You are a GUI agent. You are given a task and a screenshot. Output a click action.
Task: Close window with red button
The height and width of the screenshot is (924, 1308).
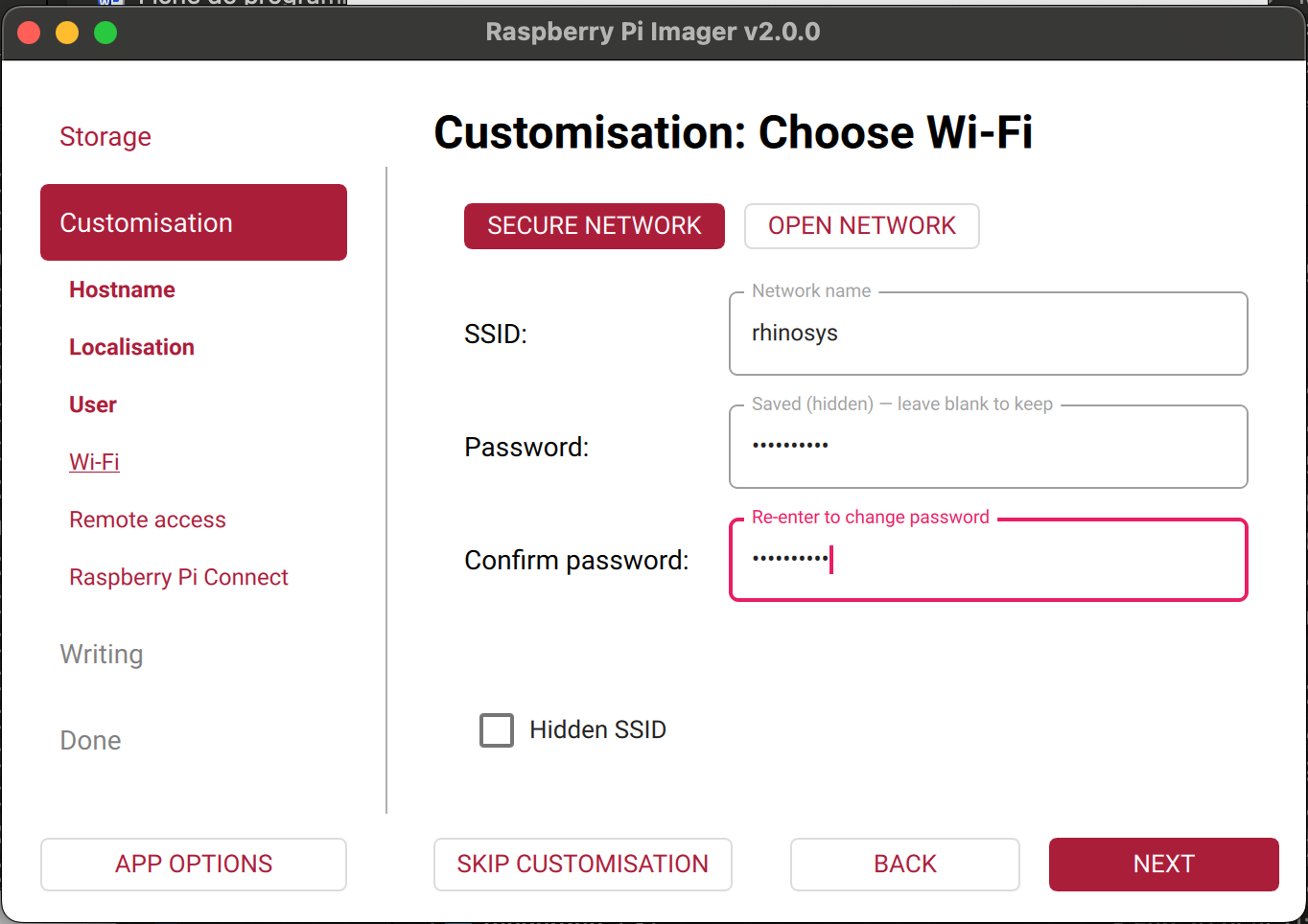pyautogui.click(x=29, y=33)
